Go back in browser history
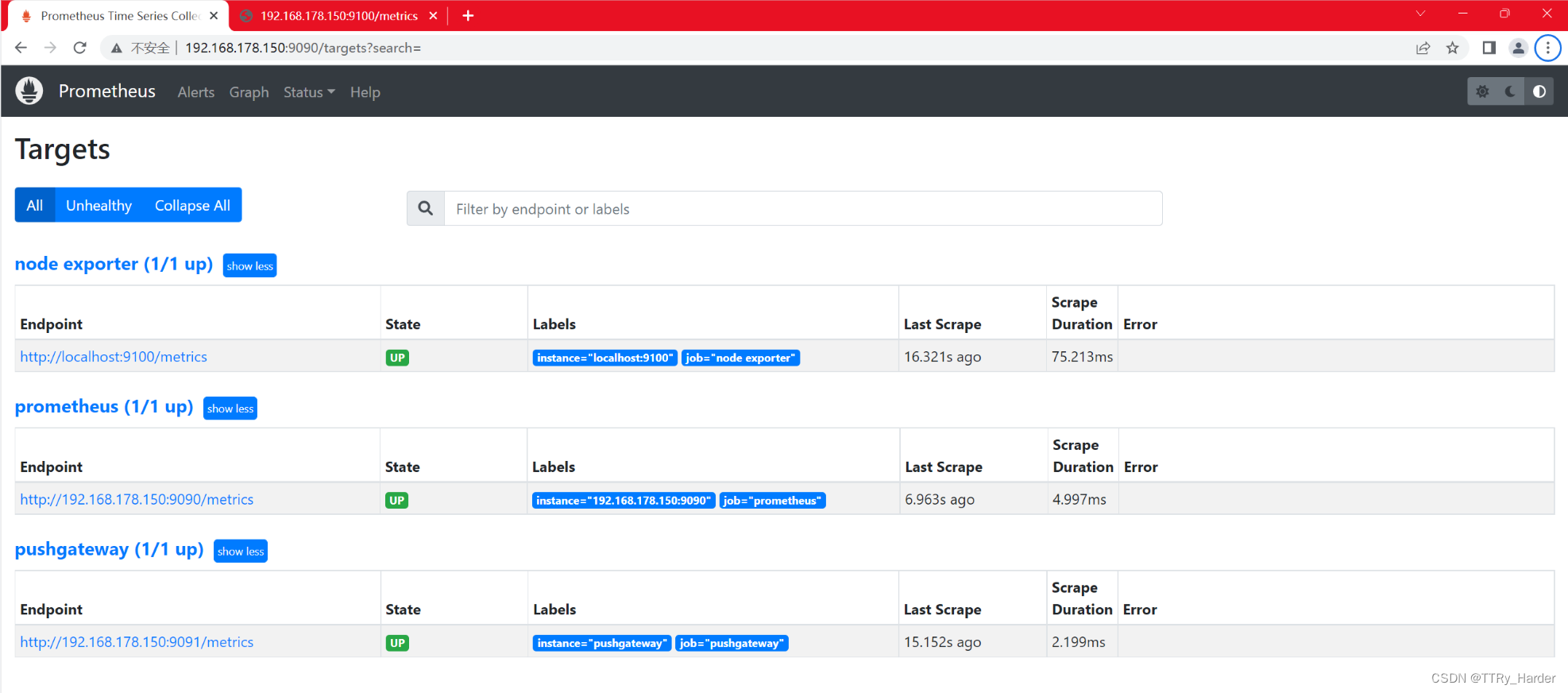Screen dimensions: 1568x693 pyautogui.click(x=21, y=48)
